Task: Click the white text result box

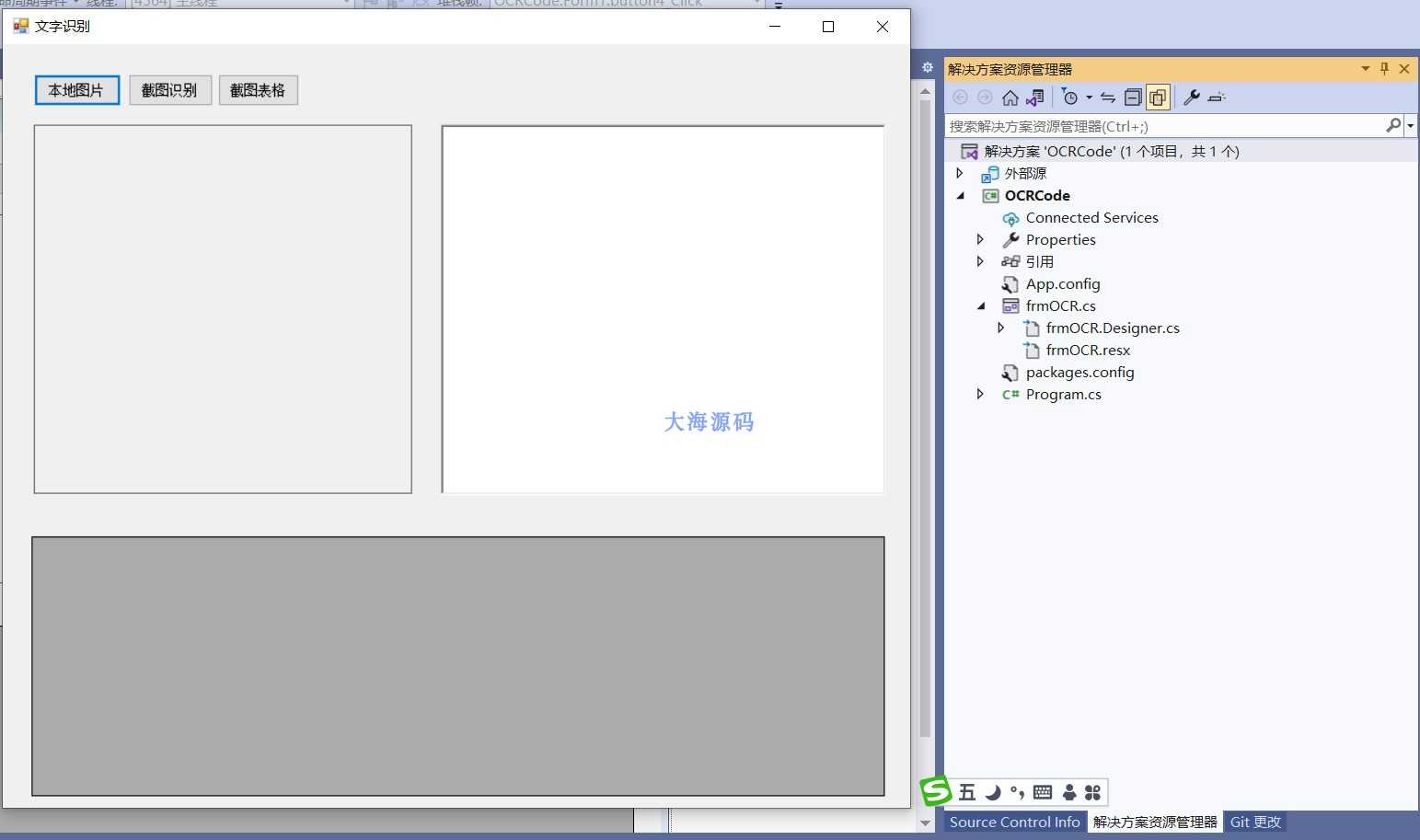Action: (x=663, y=309)
